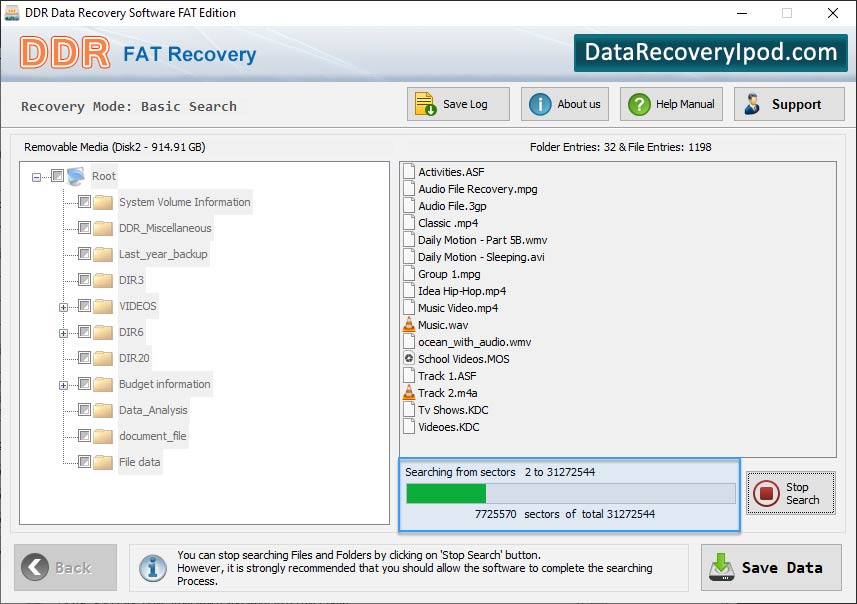Click the blue info icon in hint bar
Image resolution: width=857 pixels, height=604 pixels.
152,567
